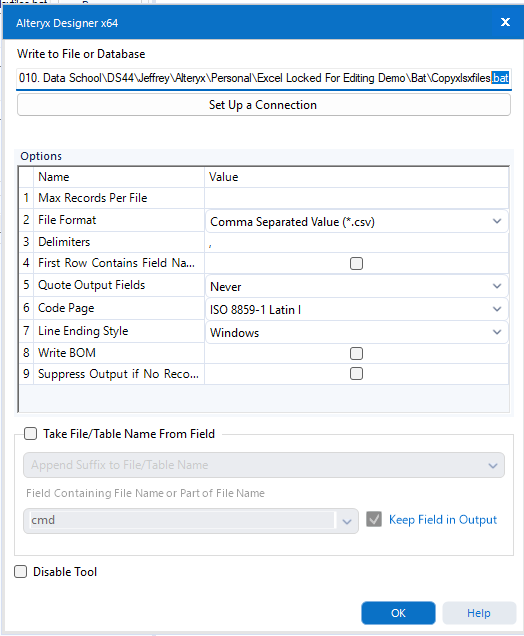Check the Disable Tool checkbox
The height and width of the screenshot is (636, 524).
(21, 572)
